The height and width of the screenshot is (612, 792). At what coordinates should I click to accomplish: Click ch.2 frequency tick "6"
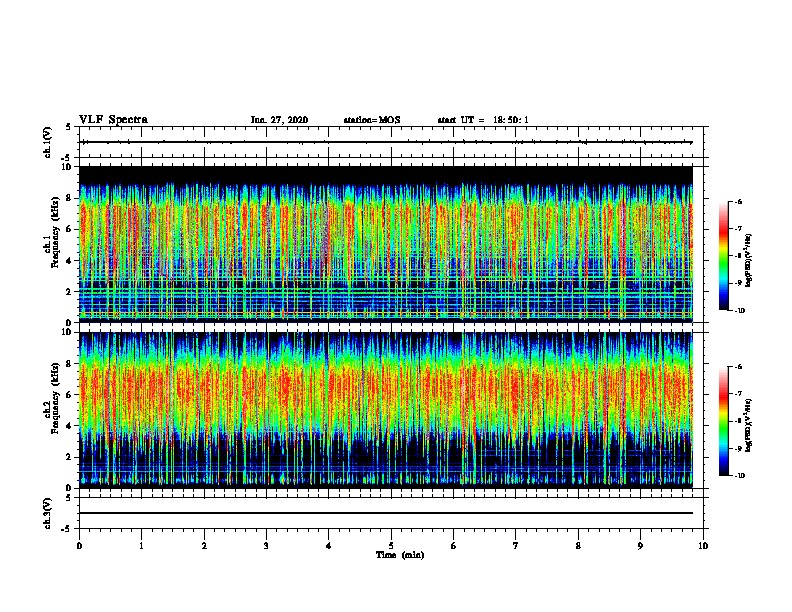tap(69, 395)
